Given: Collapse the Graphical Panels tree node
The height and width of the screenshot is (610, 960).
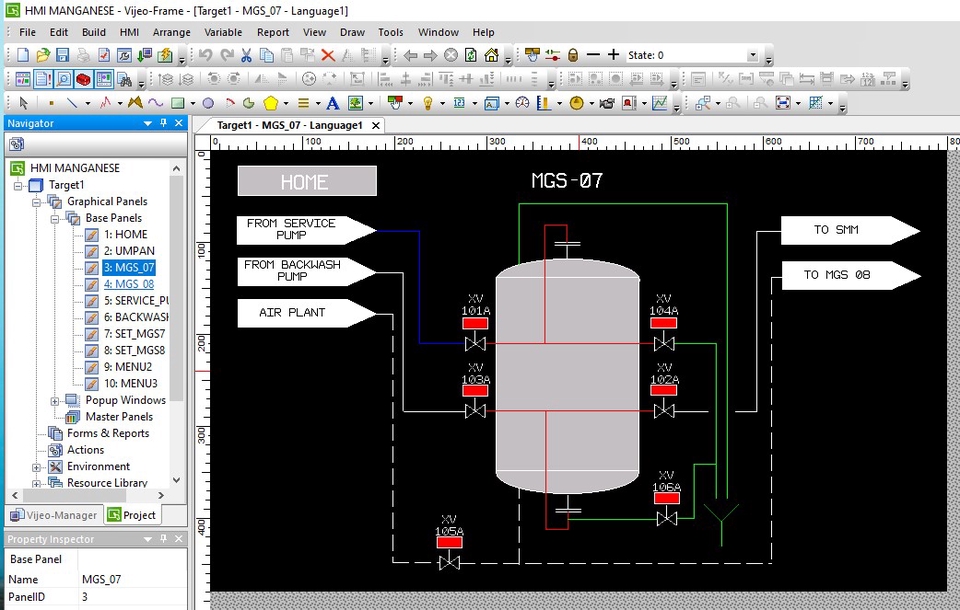Looking at the screenshot, I should tap(36, 201).
